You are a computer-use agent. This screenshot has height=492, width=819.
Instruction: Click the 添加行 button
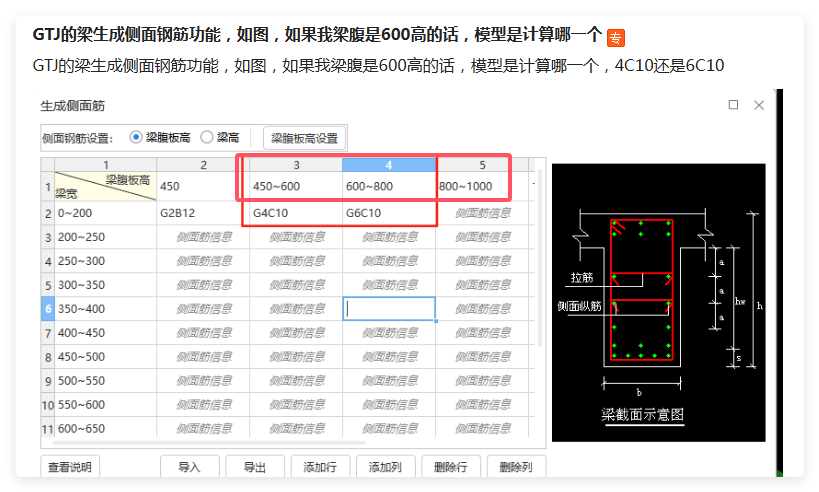[320, 467]
